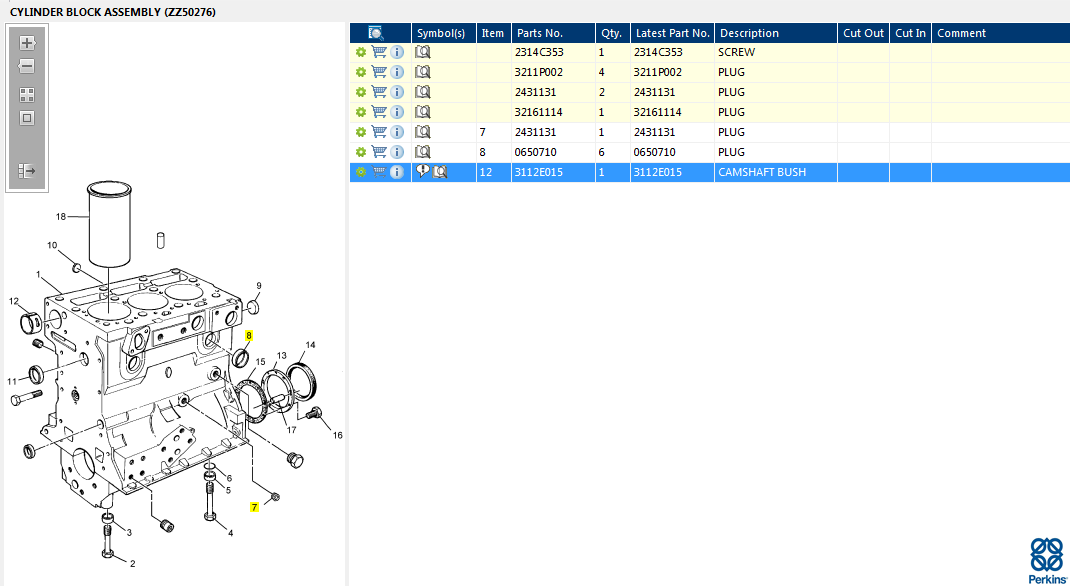Click callout 12 on the diagram
Screen dimensions: 1070x586
[14, 301]
